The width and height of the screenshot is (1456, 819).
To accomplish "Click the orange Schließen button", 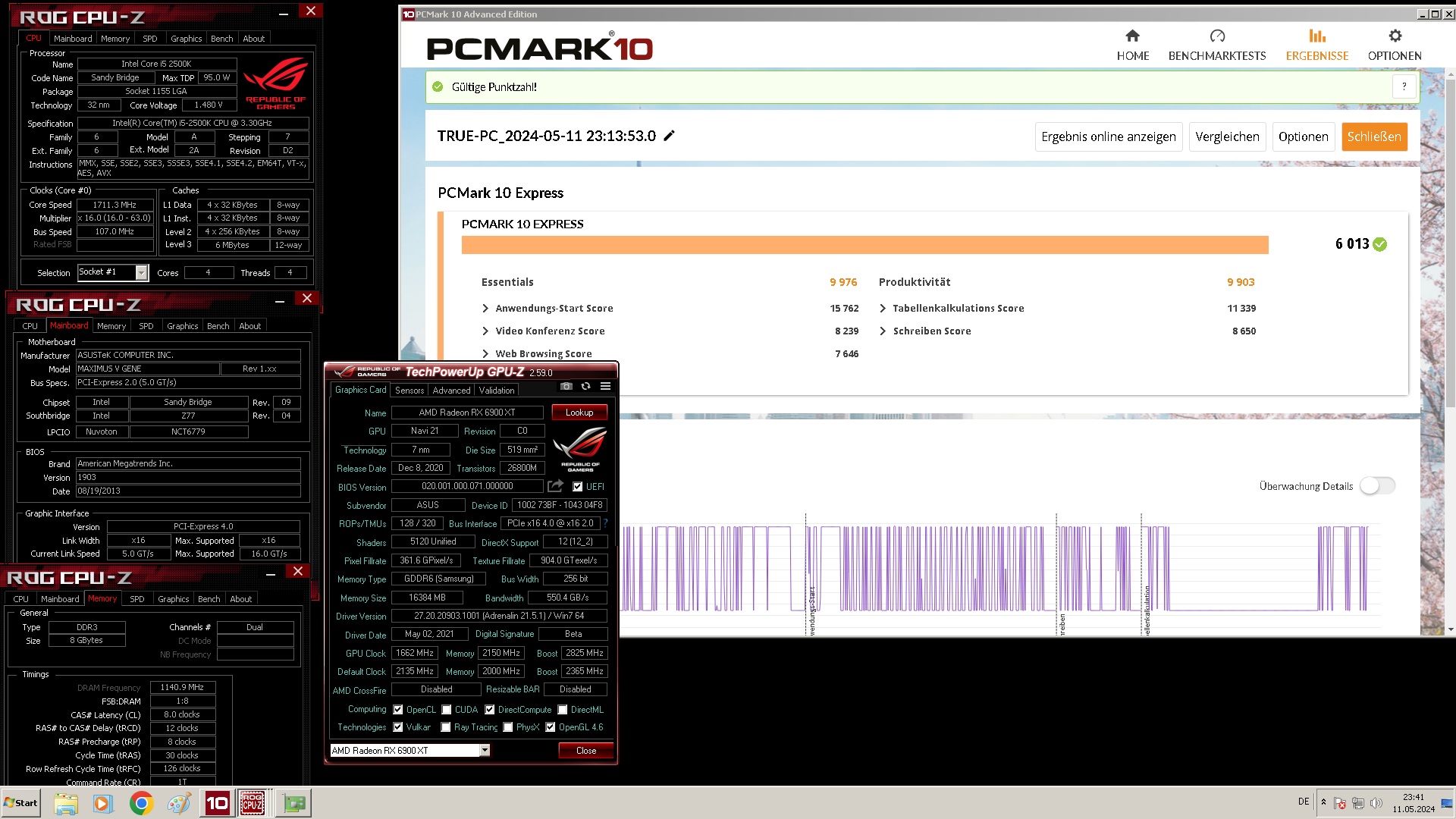I will point(1374,136).
